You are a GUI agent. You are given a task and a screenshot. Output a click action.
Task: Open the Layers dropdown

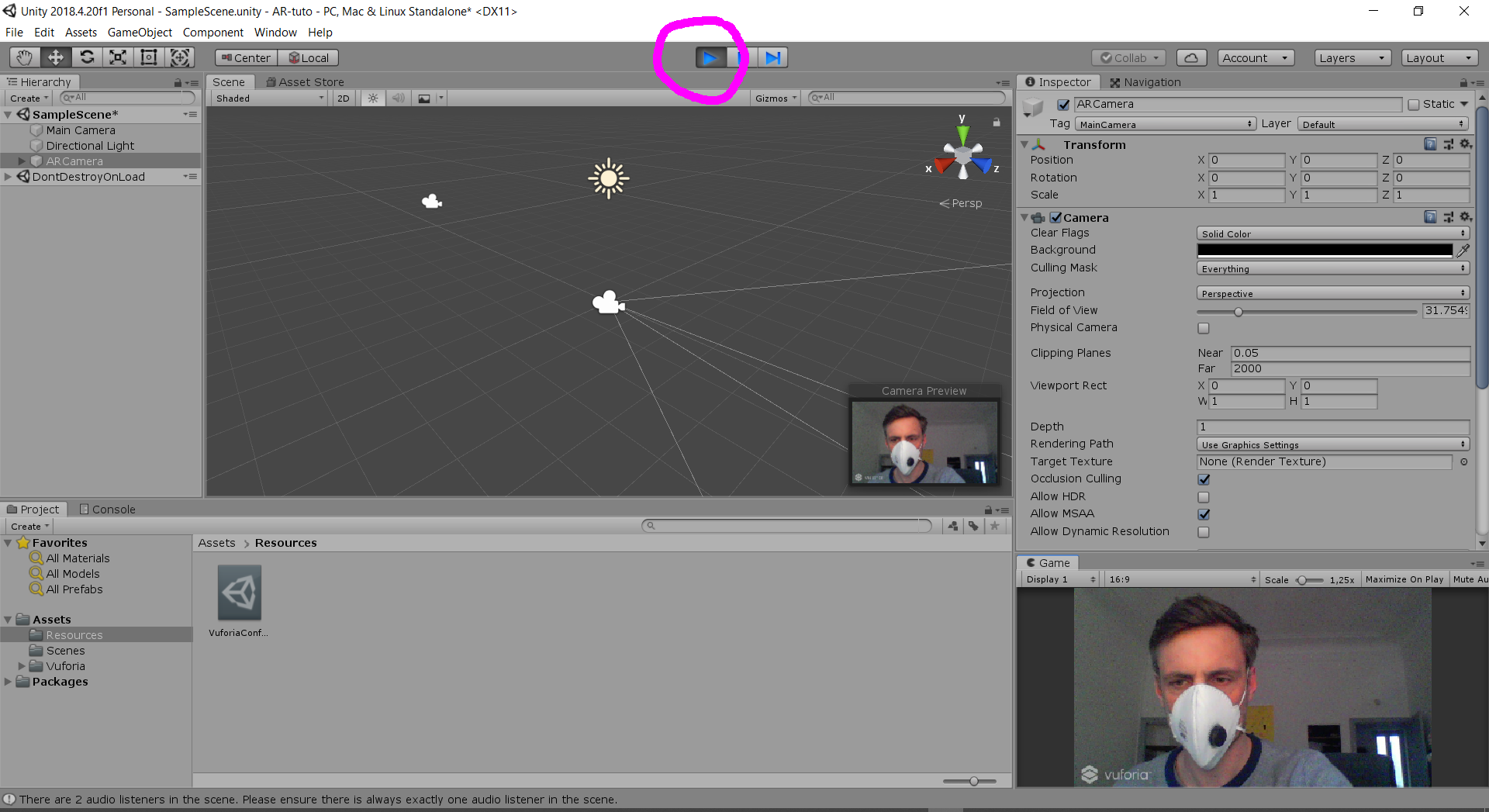click(1352, 58)
